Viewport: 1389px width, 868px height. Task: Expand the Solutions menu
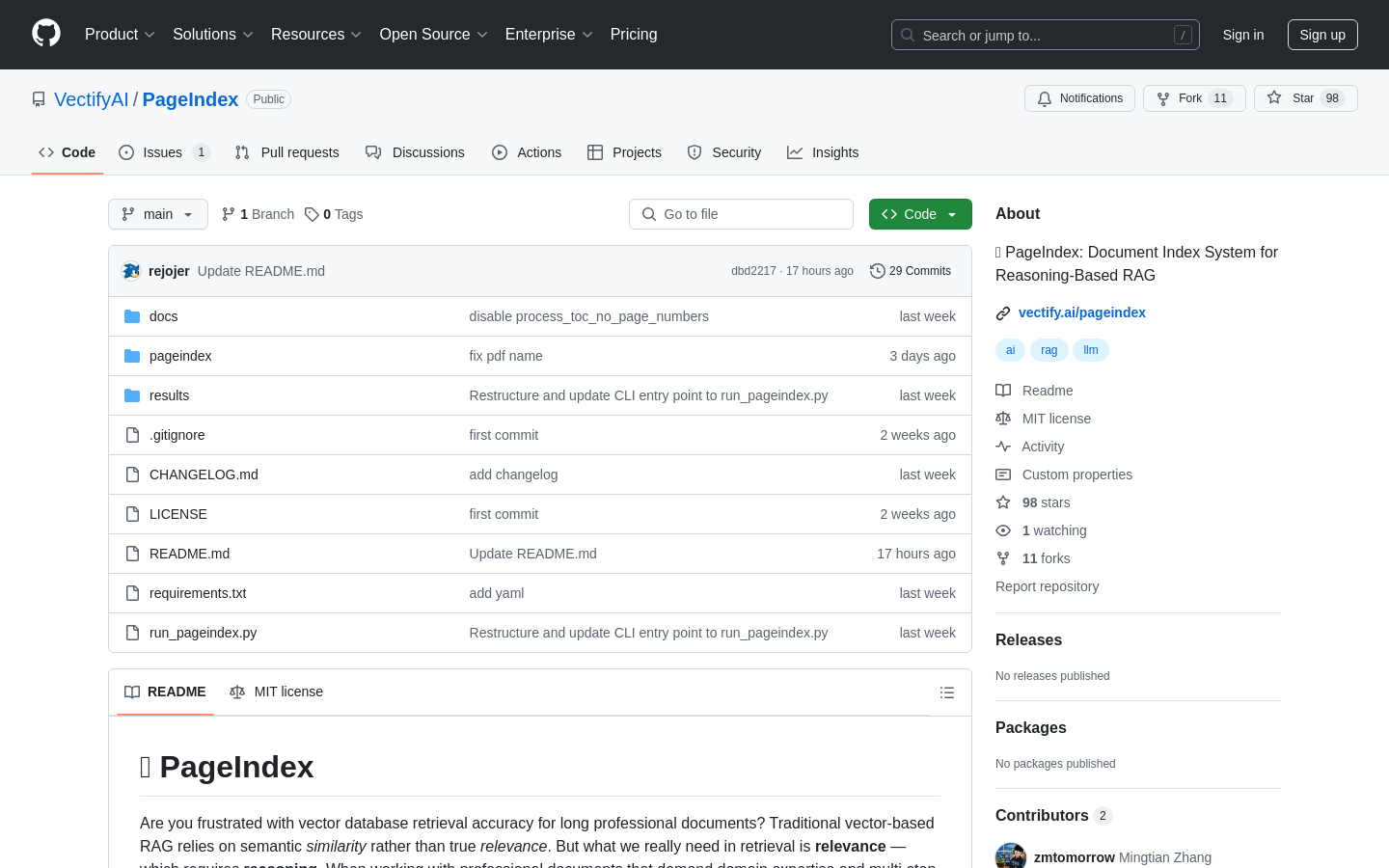pyautogui.click(x=213, y=35)
